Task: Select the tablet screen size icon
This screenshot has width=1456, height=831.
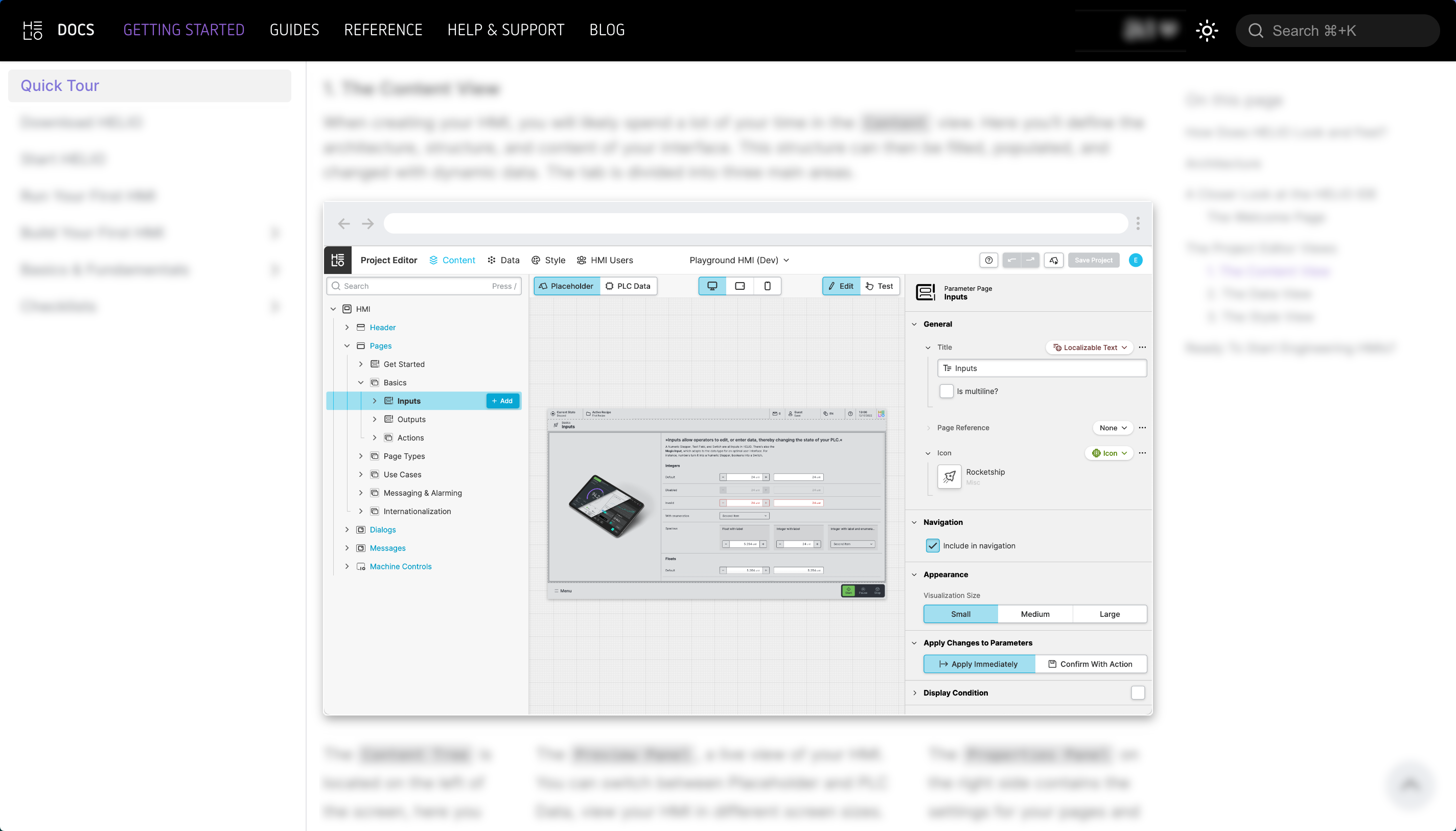Action: click(740, 286)
